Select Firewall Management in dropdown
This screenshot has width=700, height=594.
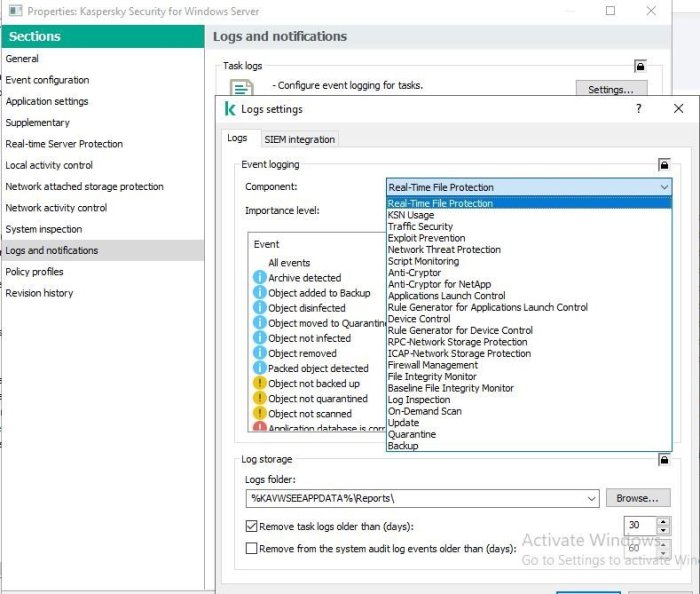529,365
